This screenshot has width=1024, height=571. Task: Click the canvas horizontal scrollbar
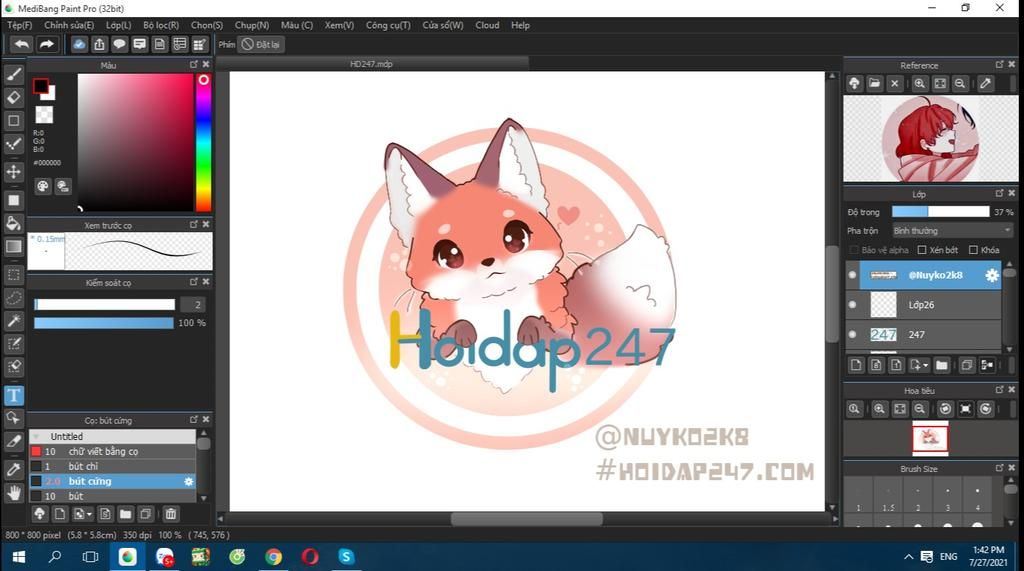click(x=526, y=519)
